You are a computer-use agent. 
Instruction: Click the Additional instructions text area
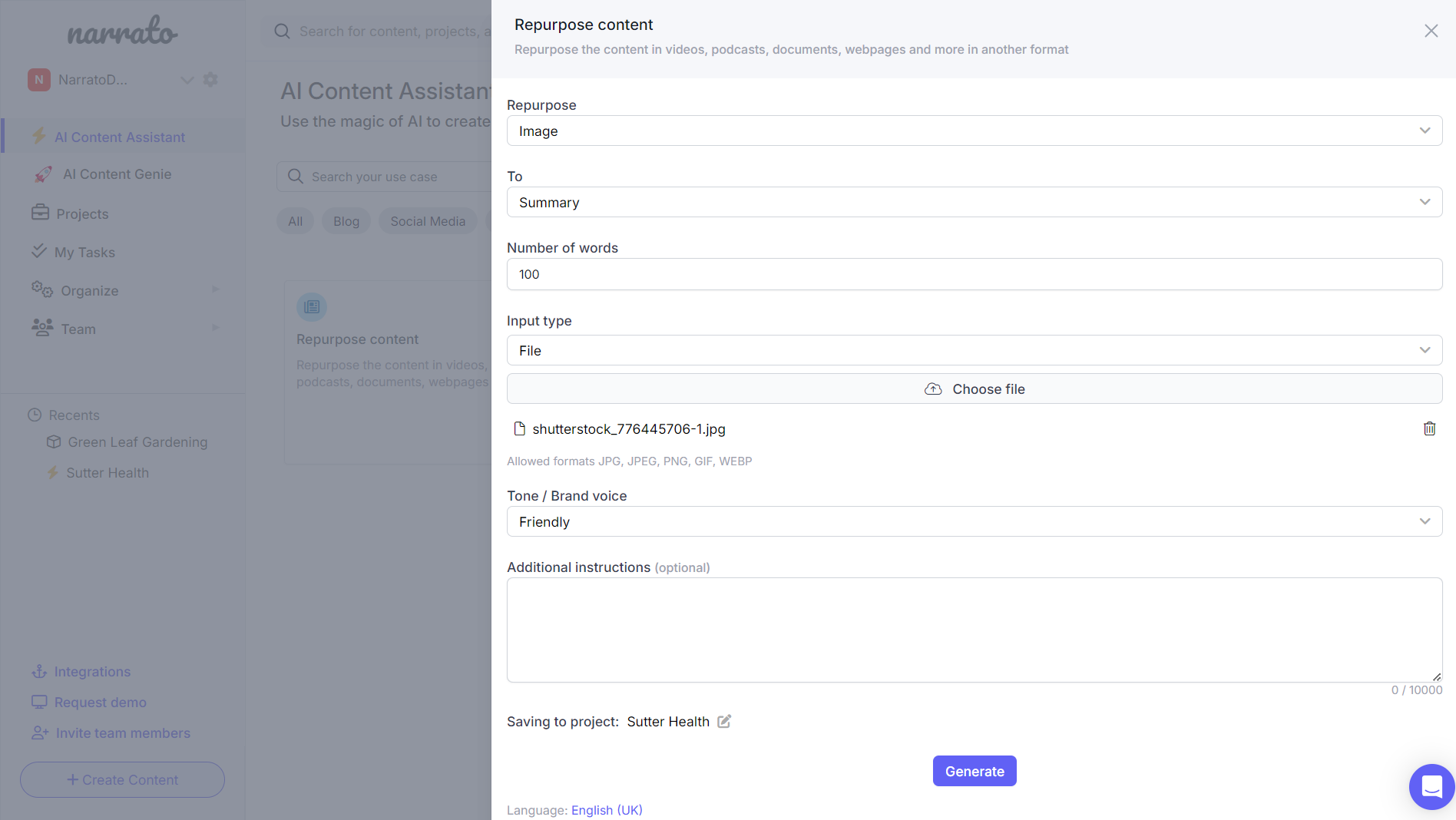[x=975, y=630]
